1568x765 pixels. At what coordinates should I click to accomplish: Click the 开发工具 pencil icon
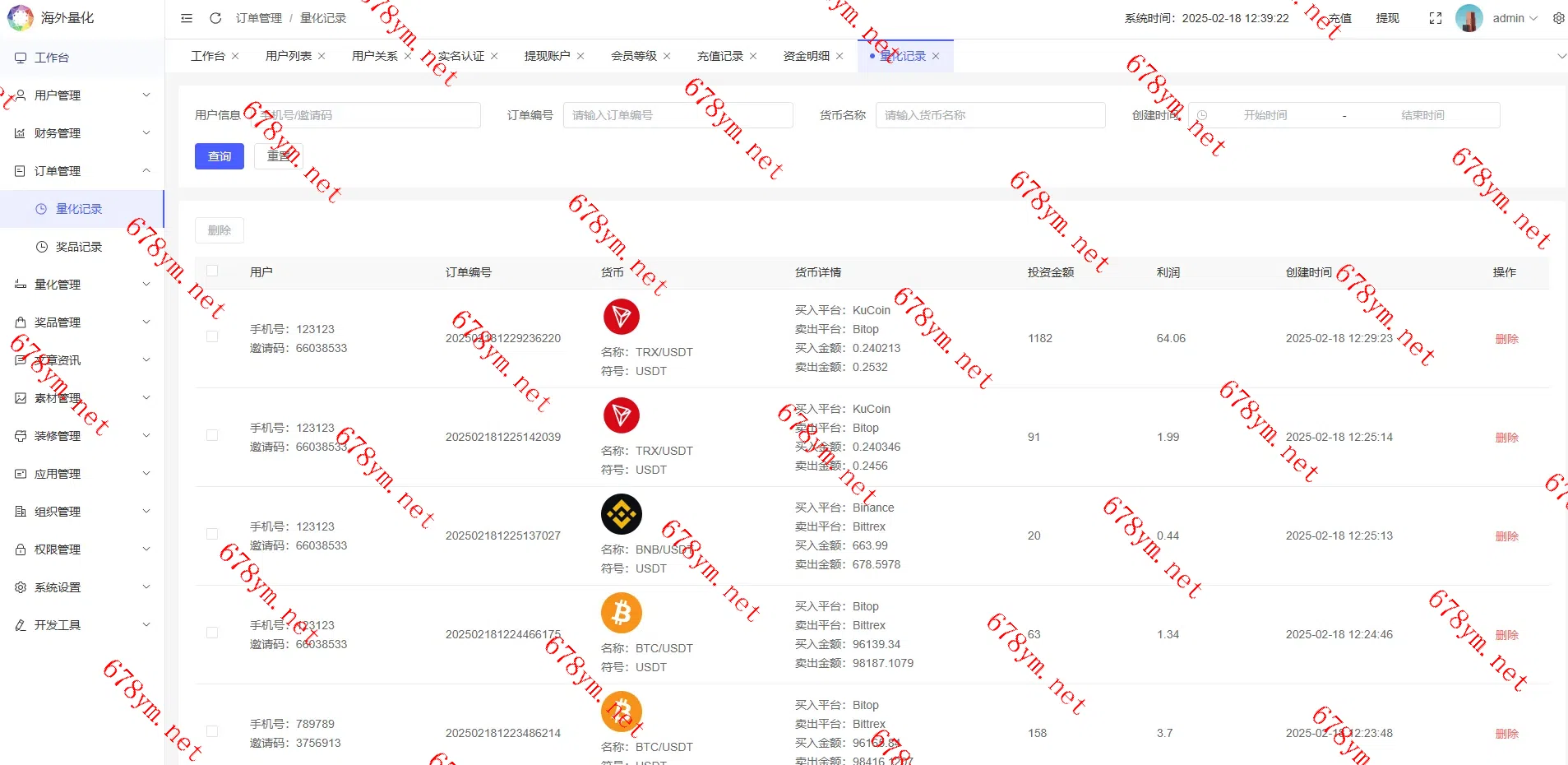[21, 625]
